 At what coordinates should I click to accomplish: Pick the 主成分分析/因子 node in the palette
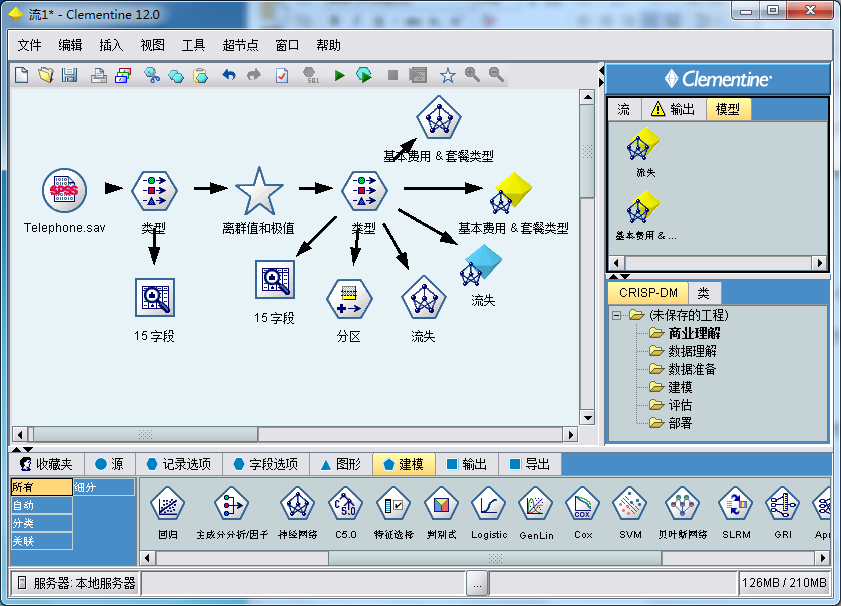(231, 505)
